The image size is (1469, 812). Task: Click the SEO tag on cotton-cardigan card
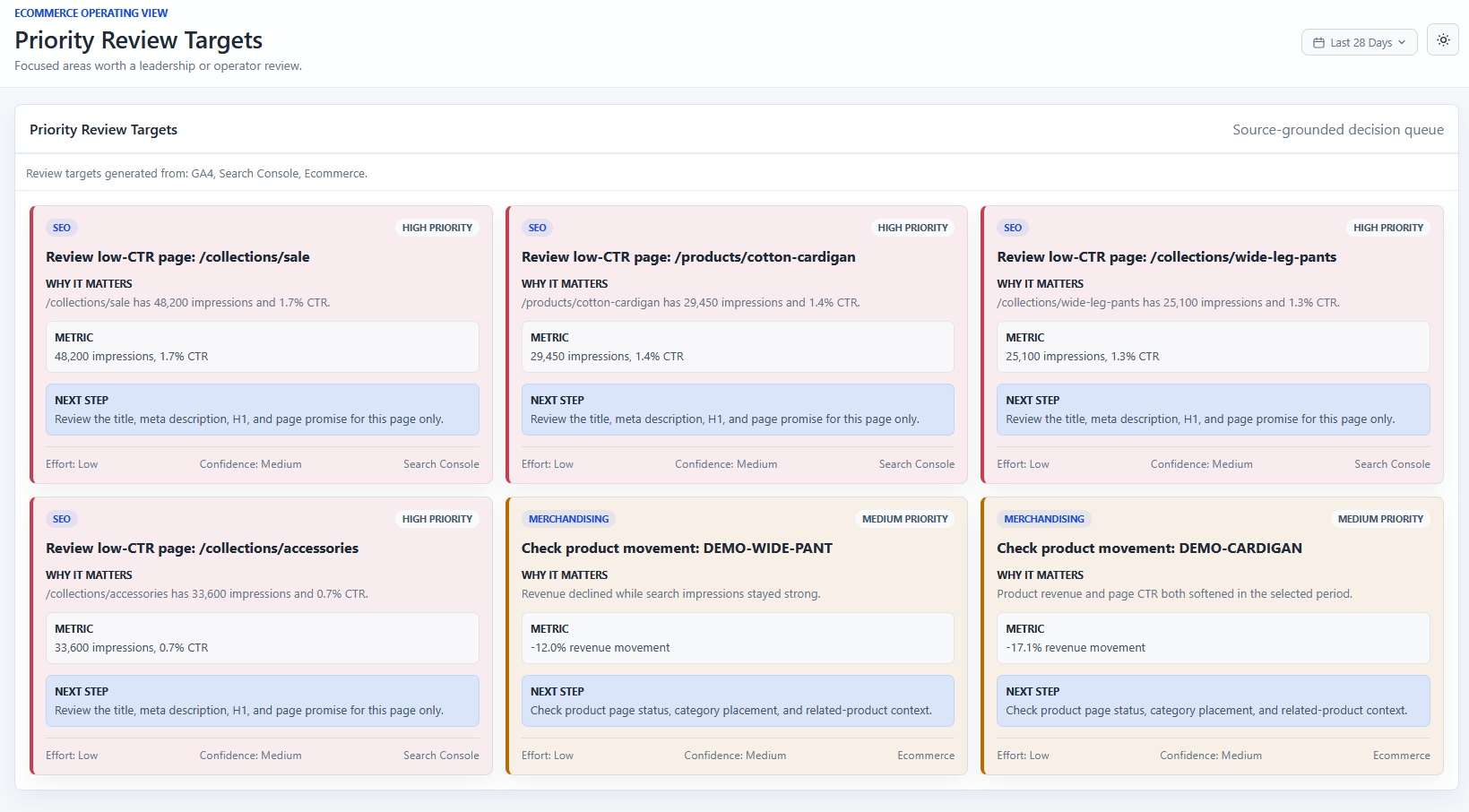tap(538, 228)
